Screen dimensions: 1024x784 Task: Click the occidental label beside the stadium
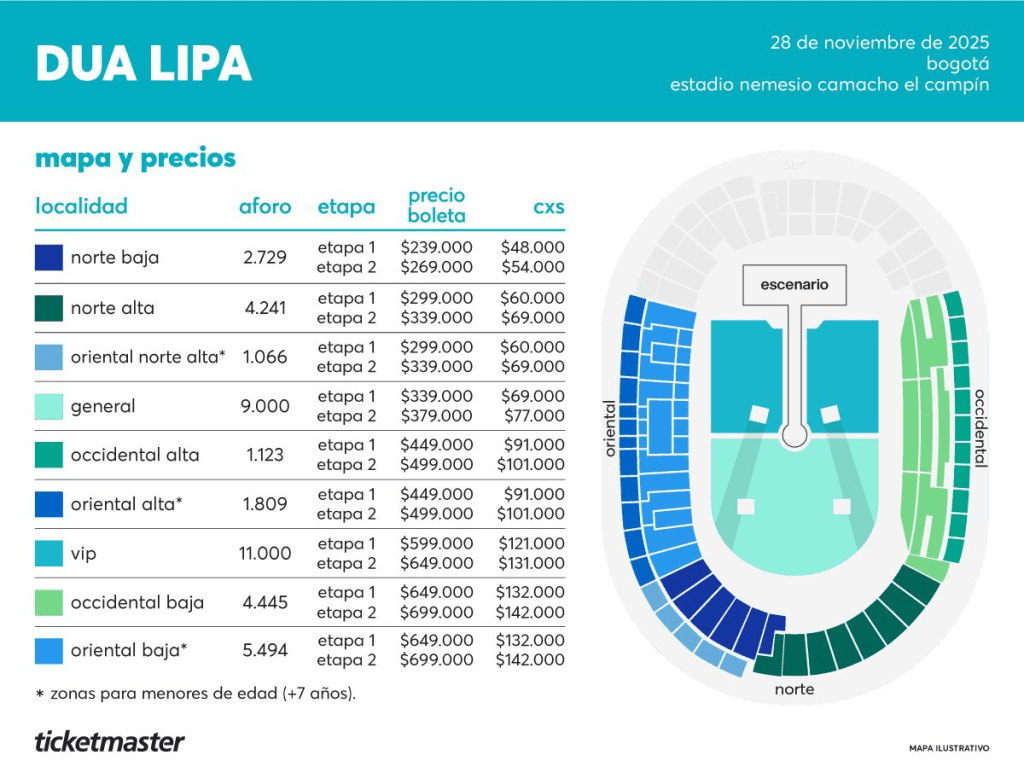click(980, 428)
